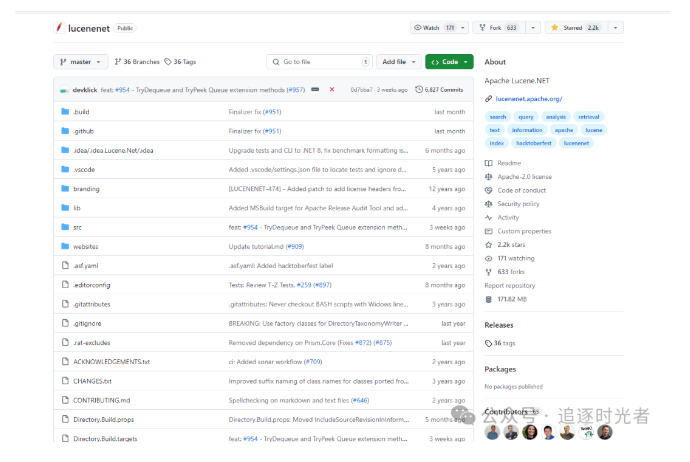Open the .build folder icon
Image resolution: width=690 pixels, height=462 pixels.
click(65, 111)
